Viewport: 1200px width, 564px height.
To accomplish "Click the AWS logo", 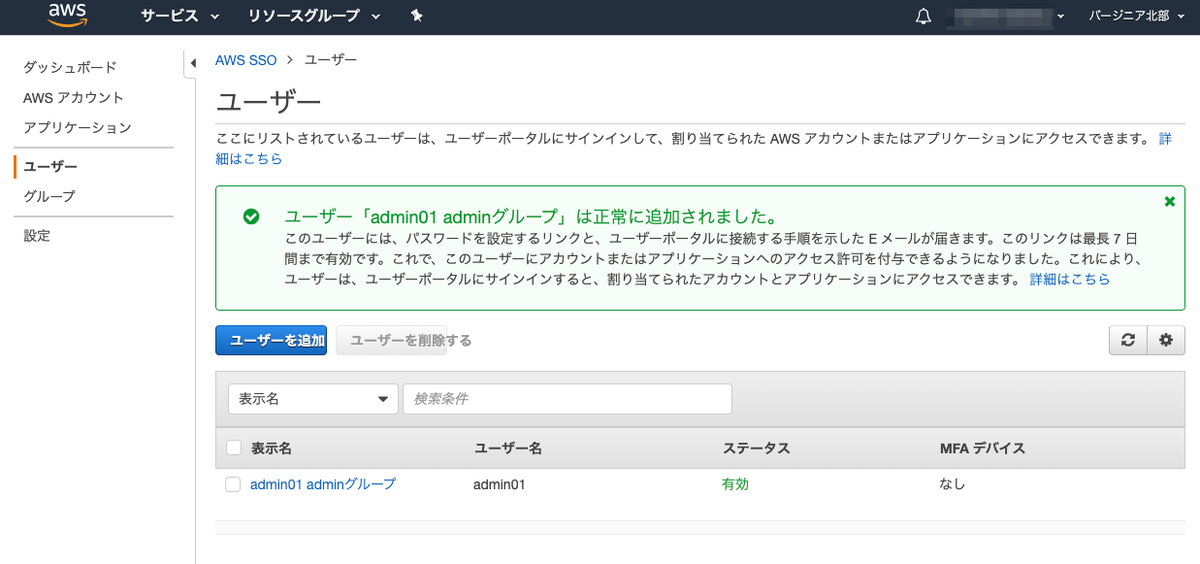I will 68,15.
